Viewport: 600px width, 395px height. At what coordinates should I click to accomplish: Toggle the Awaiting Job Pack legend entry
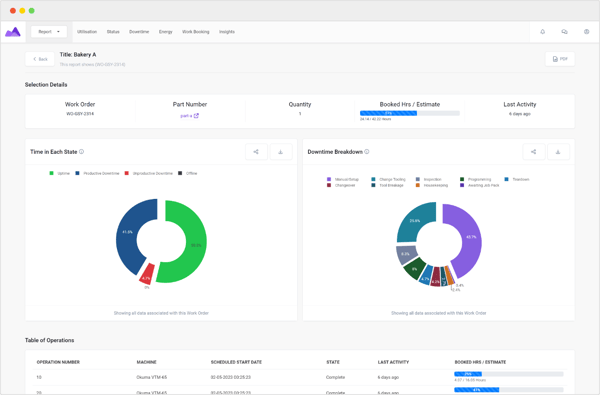click(479, 185)
